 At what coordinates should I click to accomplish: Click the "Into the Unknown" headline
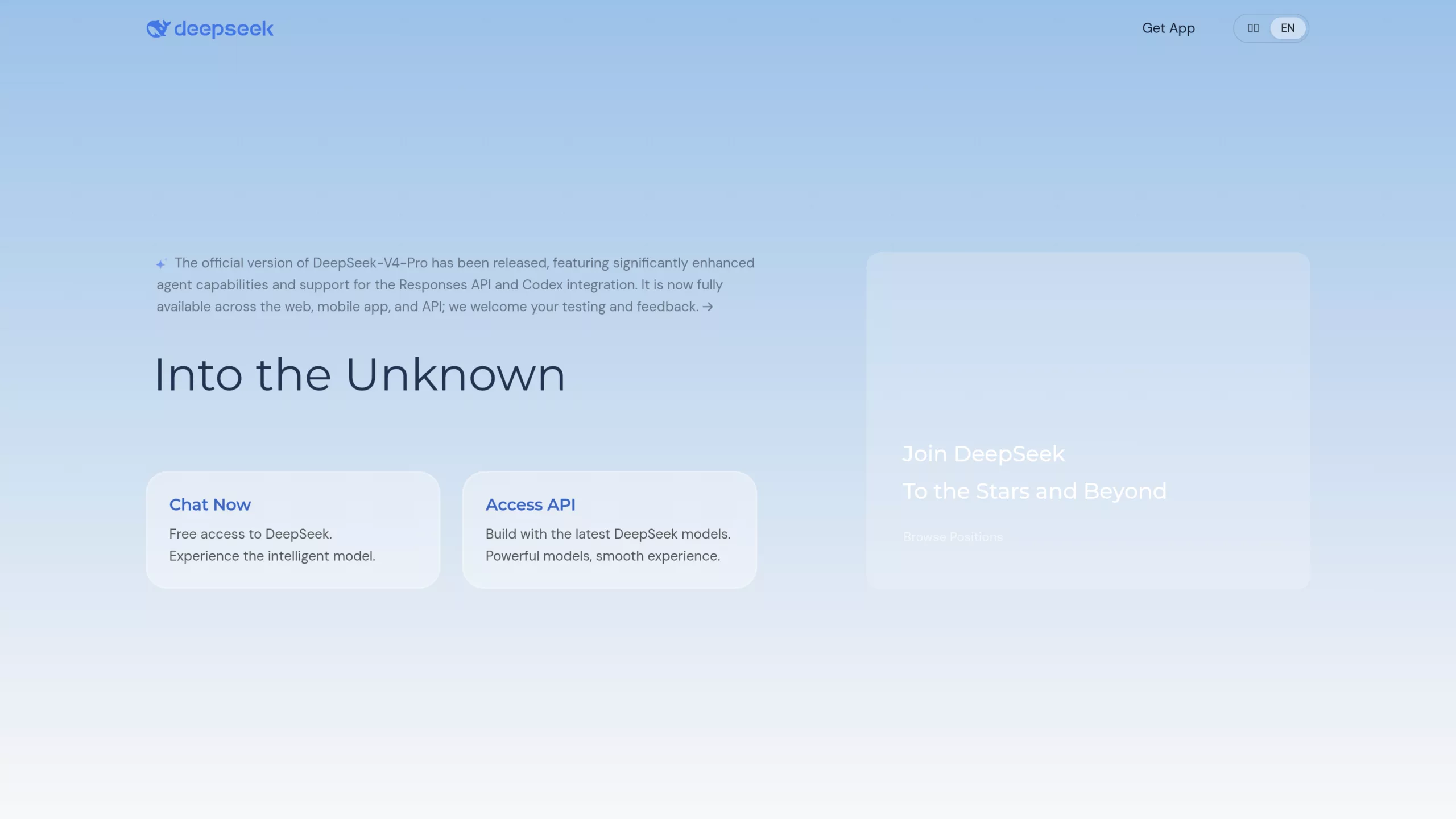point(360,374)
